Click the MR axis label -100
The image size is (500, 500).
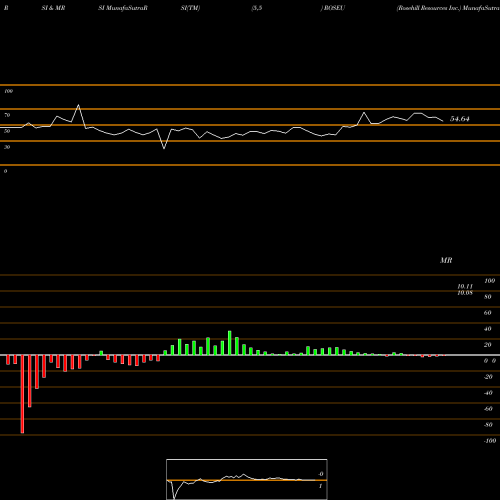(x=490, y=441)
